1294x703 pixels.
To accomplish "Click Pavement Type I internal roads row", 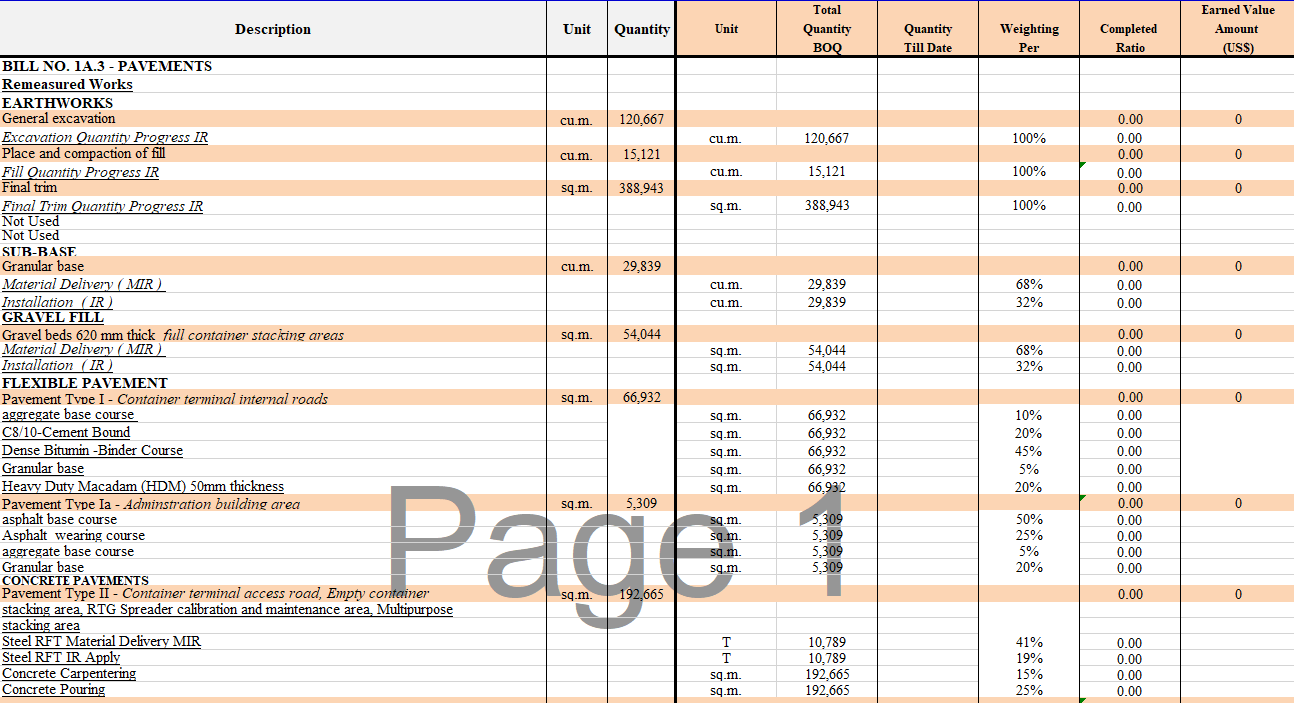I will (x=165, y=398).
